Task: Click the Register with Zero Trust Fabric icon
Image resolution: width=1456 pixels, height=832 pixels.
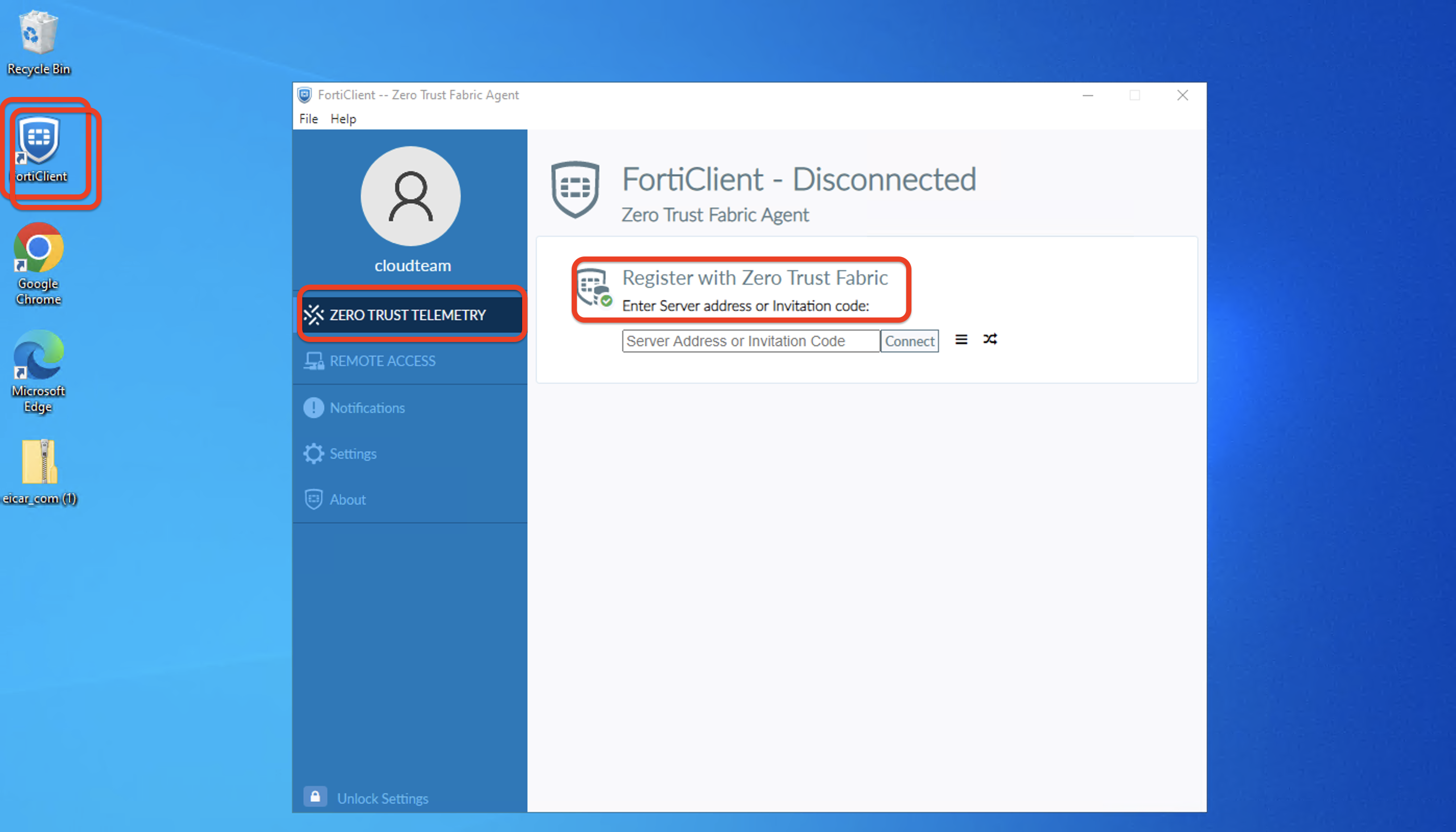Action: 594,287
